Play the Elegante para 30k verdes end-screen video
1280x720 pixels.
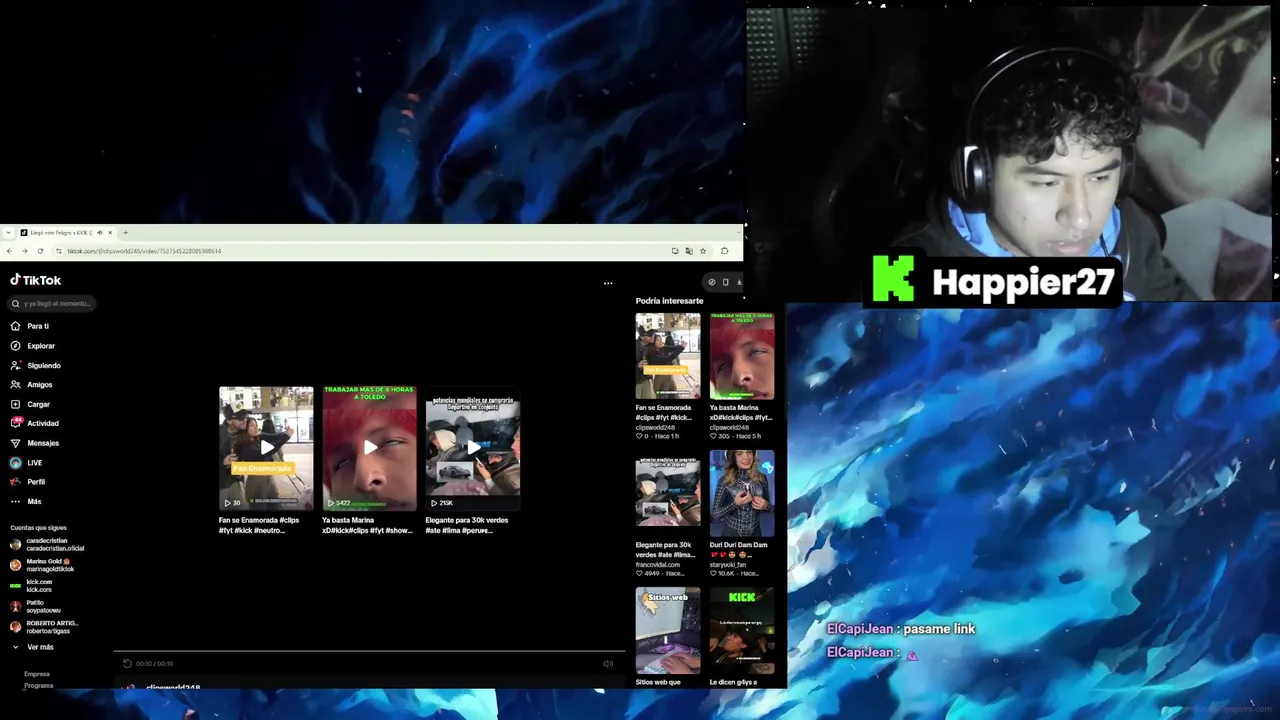473,448
